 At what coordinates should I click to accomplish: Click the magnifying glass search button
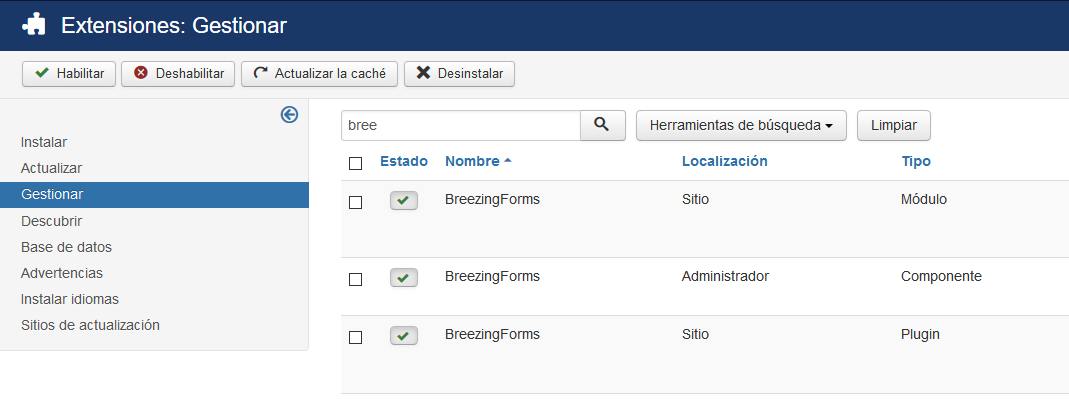click(603, 125)
